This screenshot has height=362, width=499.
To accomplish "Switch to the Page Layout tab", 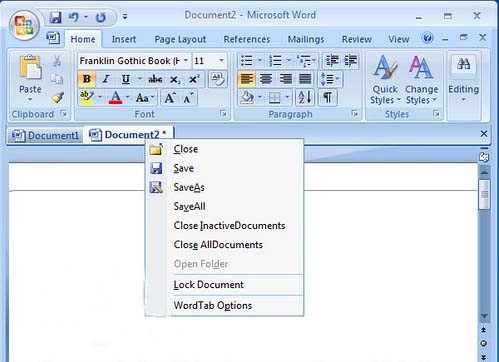I will [180, 39].
